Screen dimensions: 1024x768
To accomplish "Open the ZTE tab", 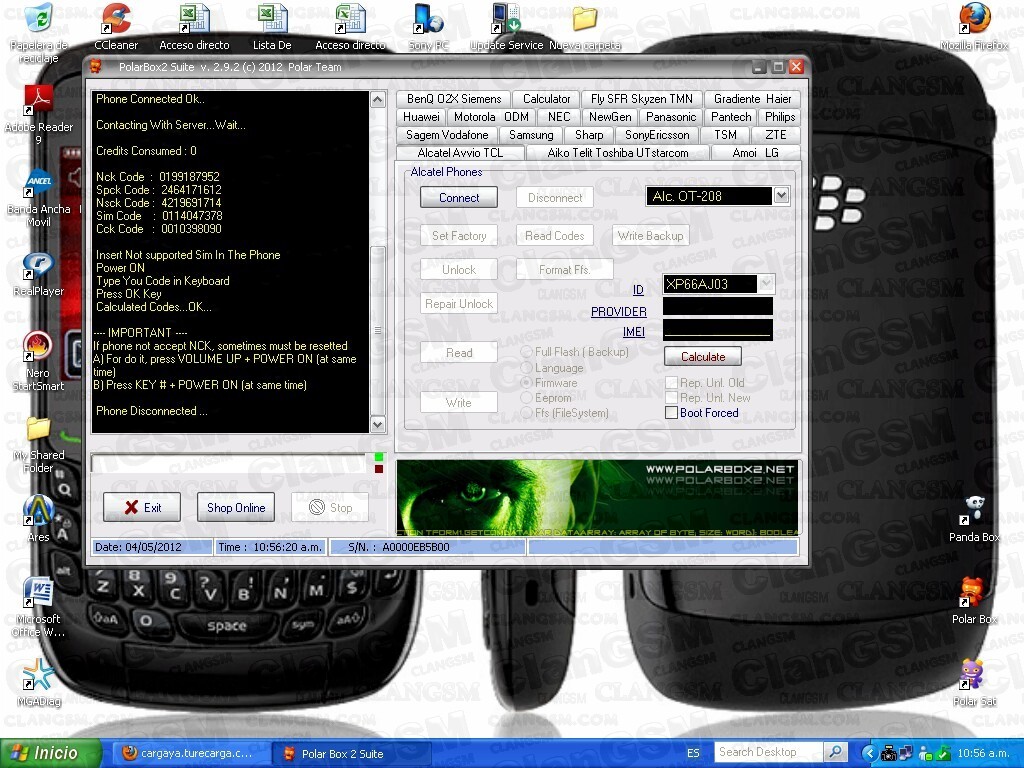I will [775, 135].
